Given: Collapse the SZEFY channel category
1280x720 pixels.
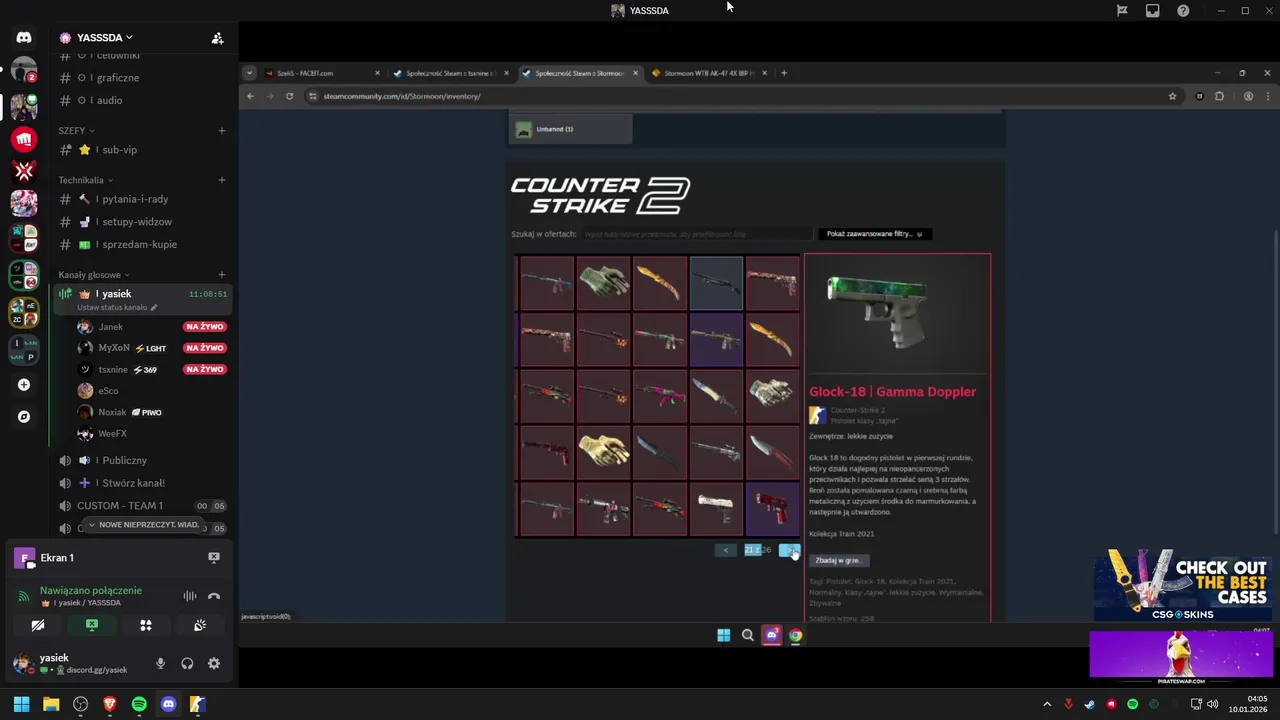Looking at the screenshot, I should click(x=76, y=130).
